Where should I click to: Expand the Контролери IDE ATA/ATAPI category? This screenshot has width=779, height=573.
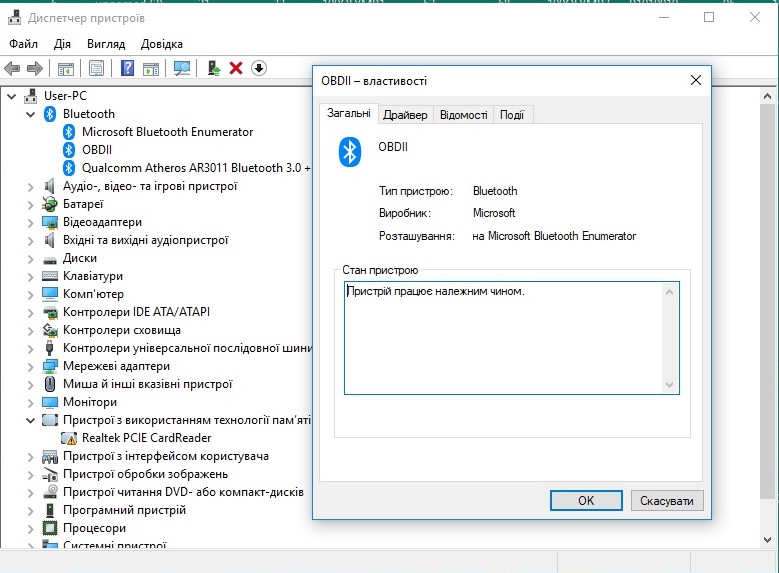(x=30, y=313)
